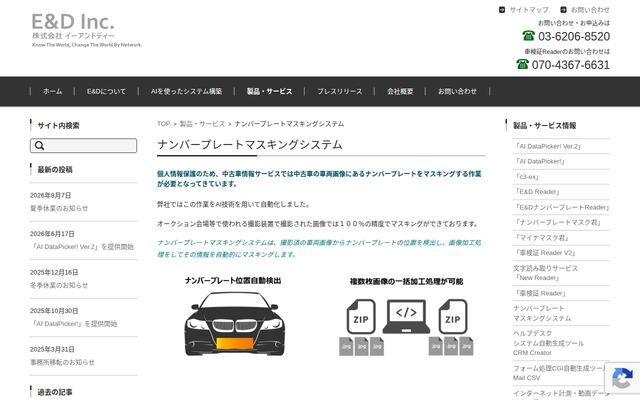640x400 pixels.
Task: Open 「AI DataPicker! Ver.2」 in the product list
Action: (547, 146)
